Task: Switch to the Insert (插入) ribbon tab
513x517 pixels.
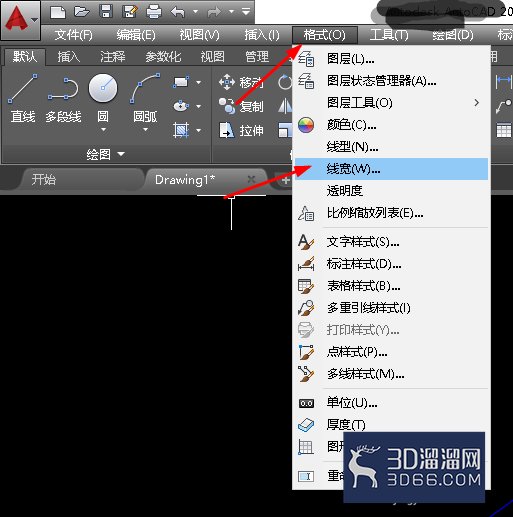Action: click(x=69, y=57)
